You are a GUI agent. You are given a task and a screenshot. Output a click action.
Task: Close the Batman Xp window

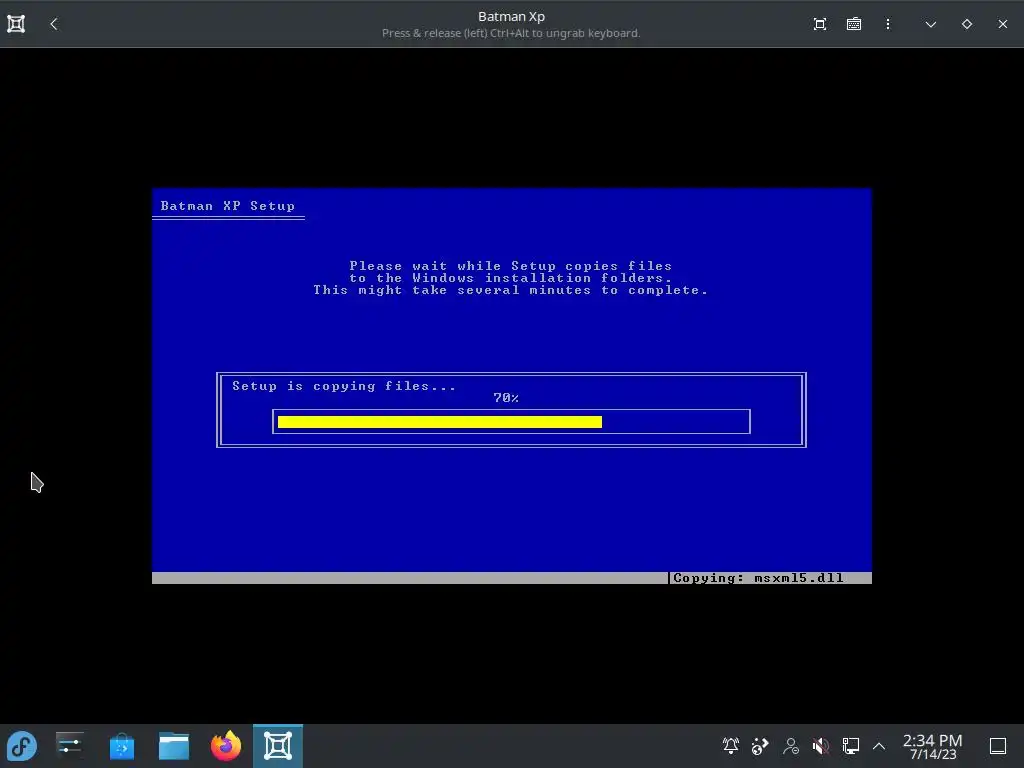[1002, 24]
